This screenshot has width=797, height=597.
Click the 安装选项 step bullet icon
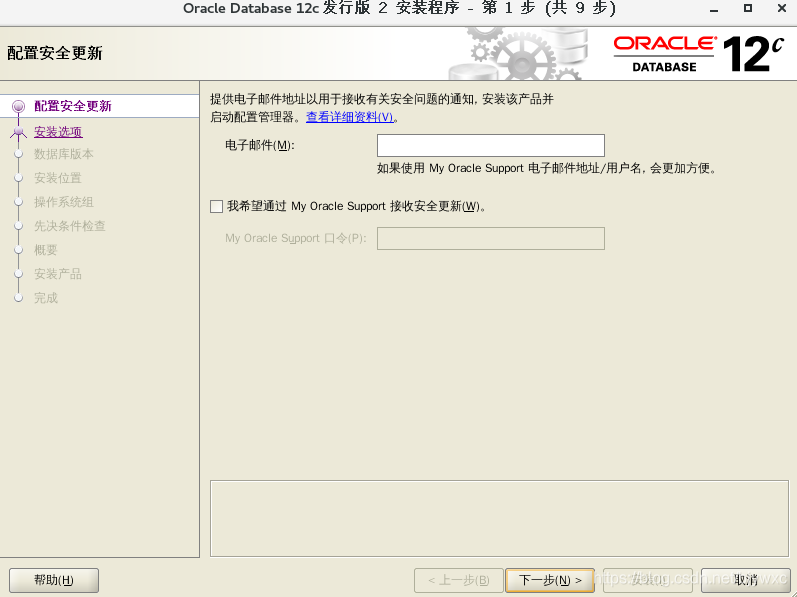point(18,132)
